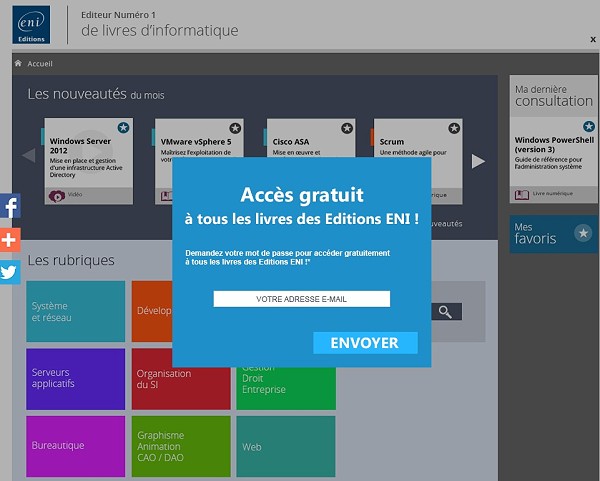Click the 'Accès gratuit' popup title
The height and width of the screenshot is (481, 600).
(302, 195)
